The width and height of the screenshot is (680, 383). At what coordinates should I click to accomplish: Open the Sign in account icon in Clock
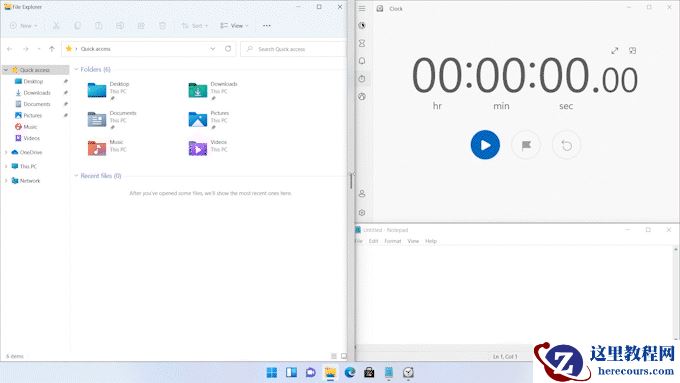point(362,194)
